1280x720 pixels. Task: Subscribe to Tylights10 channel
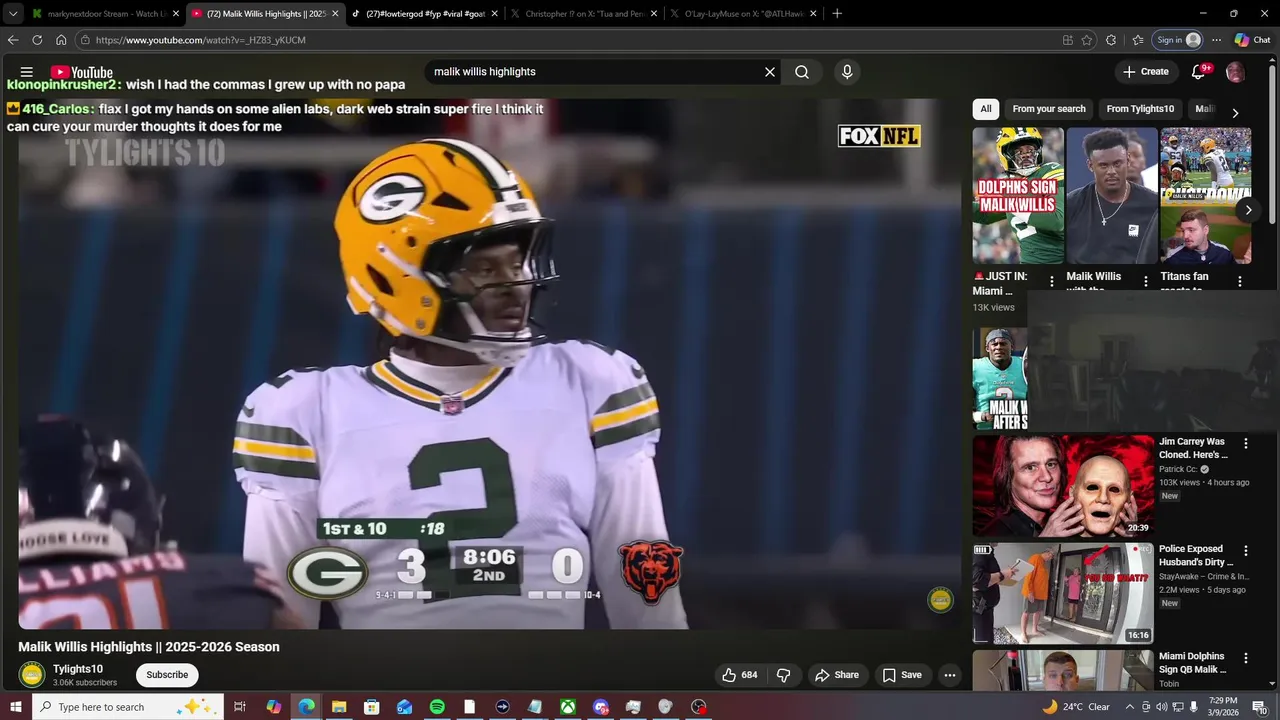[167, 675]
